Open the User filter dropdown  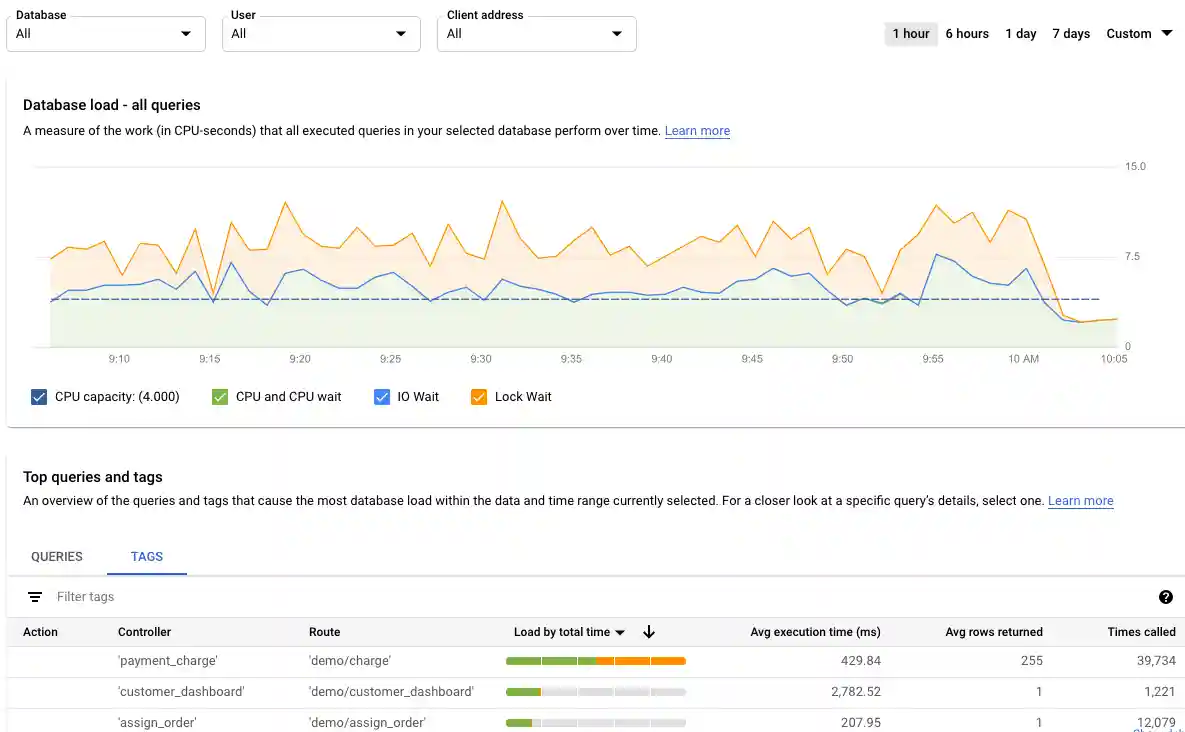[x=320, y=33]
